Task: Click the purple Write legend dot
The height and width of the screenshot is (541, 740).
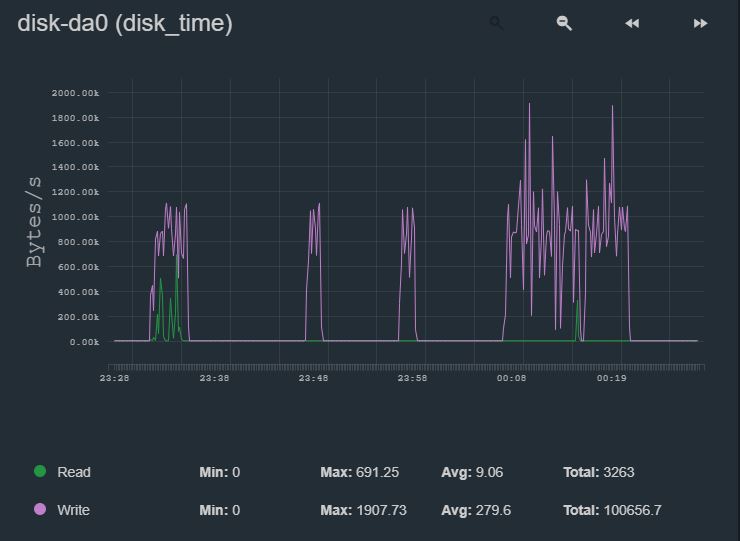Action: coord(40,510)
